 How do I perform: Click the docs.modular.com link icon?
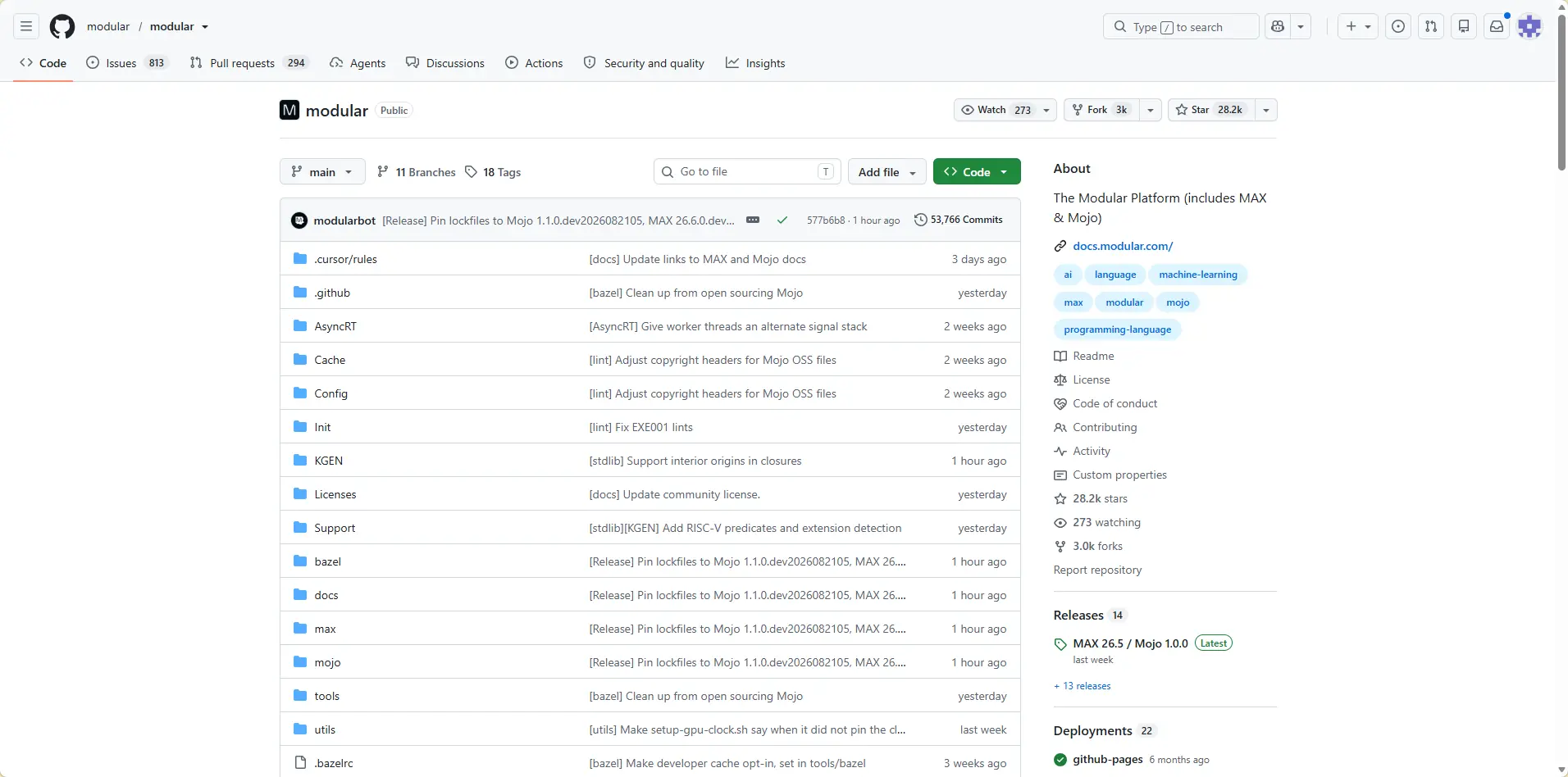(x=1060, y=246)
